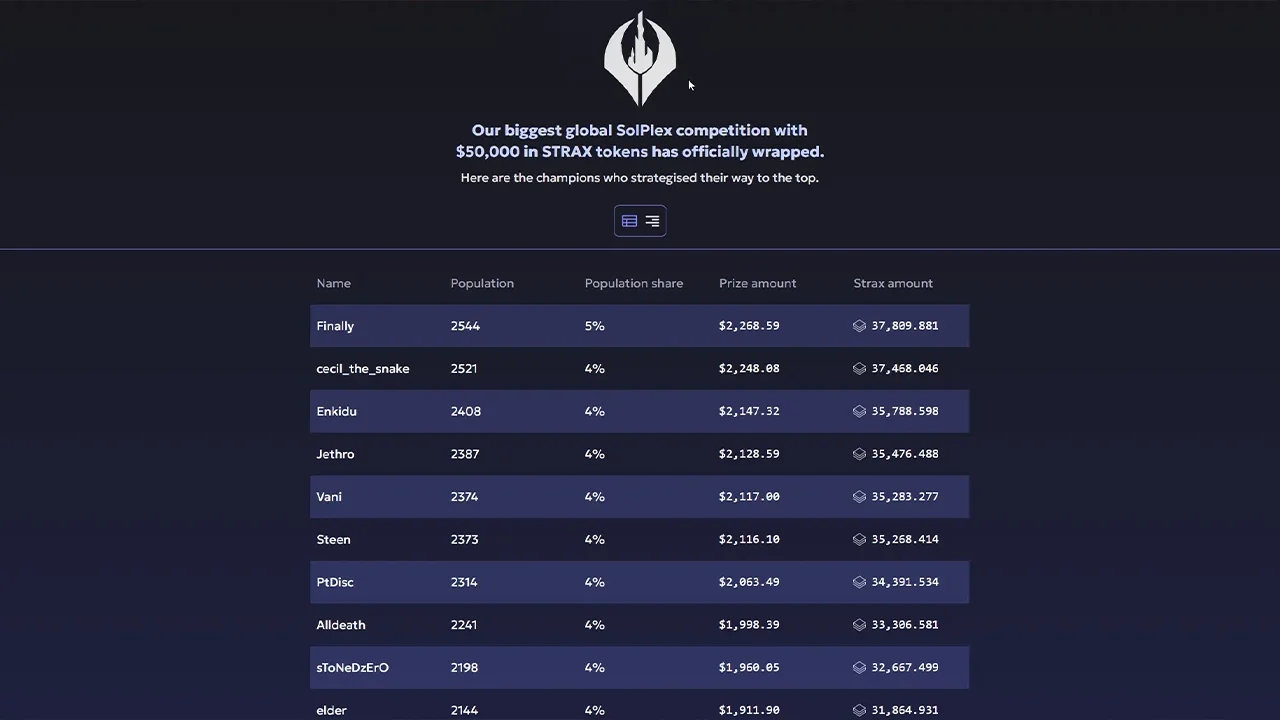Click STRAX token icon in Finally row

(859, 326)
